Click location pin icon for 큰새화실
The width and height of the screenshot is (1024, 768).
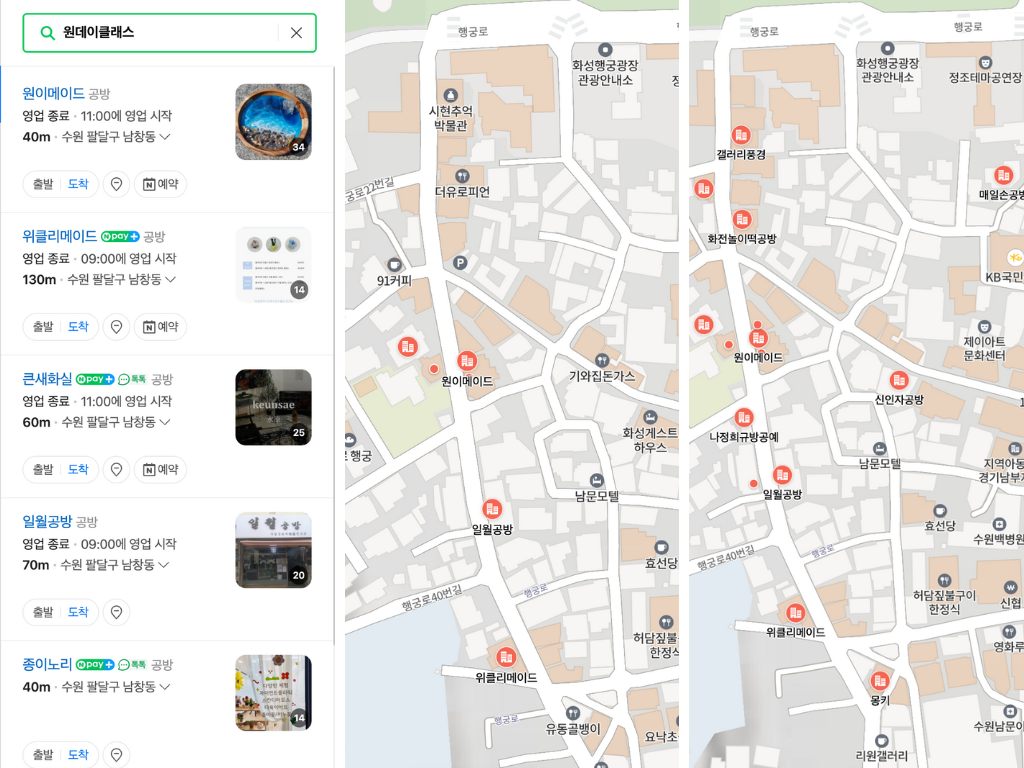tap(116, 470)
